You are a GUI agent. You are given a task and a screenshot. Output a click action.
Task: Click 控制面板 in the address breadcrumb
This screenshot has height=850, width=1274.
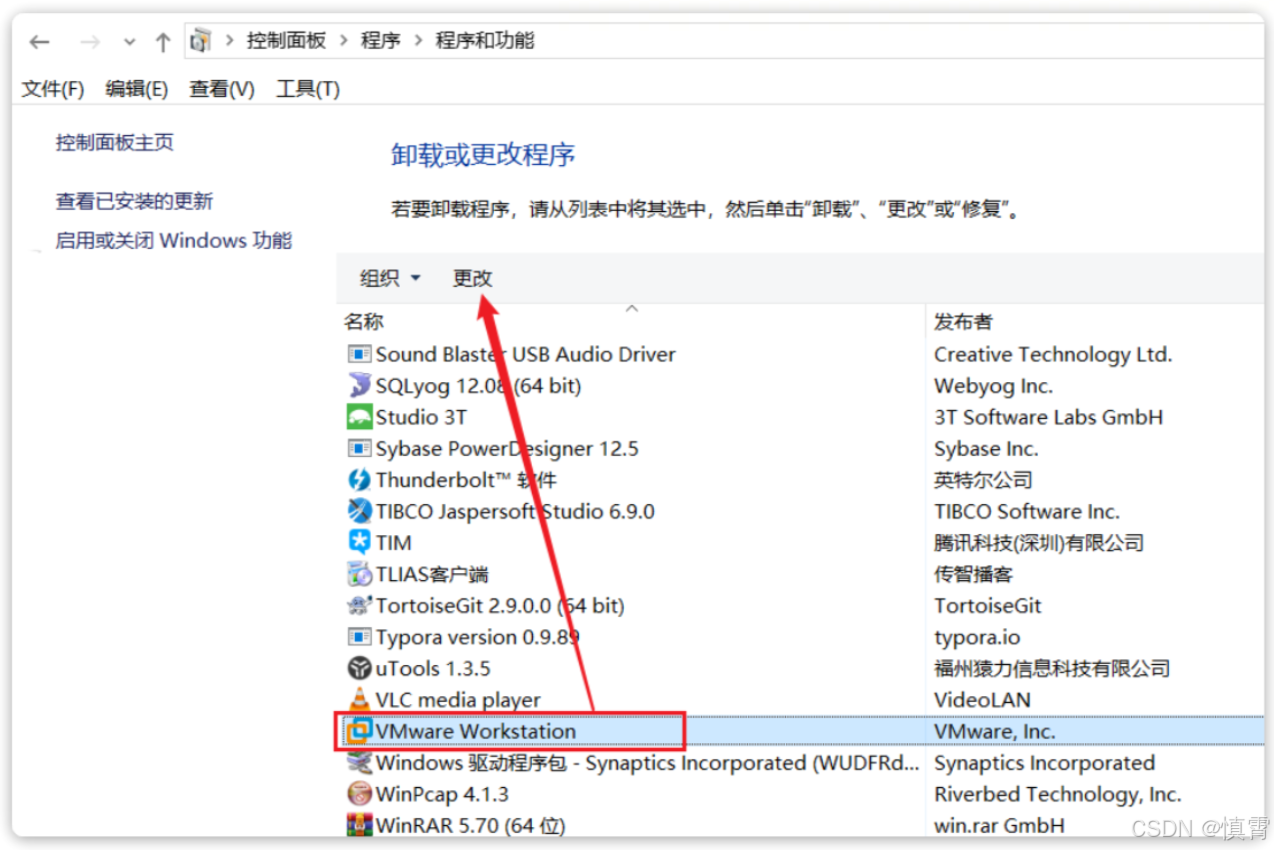click(287, 41)
